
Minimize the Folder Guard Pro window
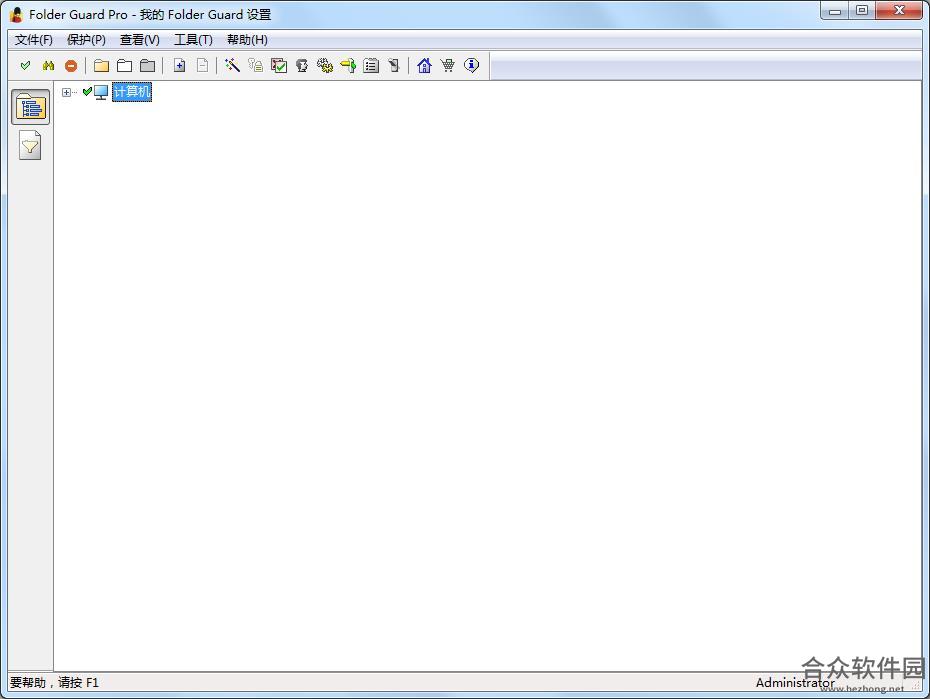tap(835, 11)
